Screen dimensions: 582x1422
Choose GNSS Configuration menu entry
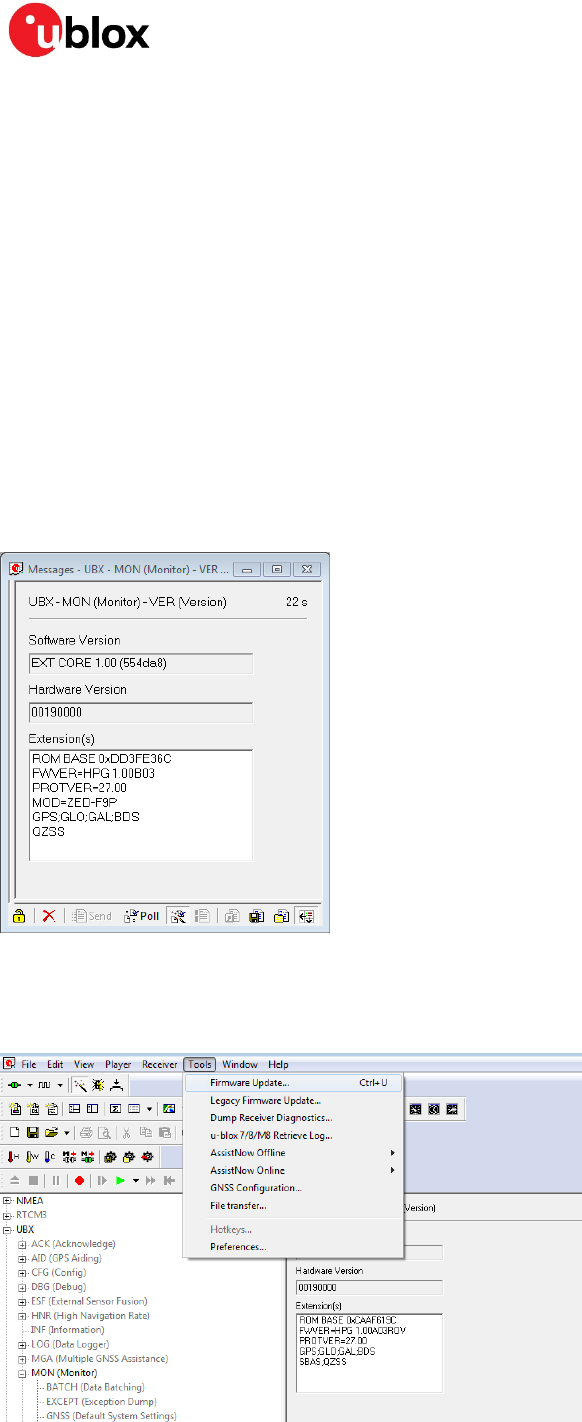click(255, 1188)
